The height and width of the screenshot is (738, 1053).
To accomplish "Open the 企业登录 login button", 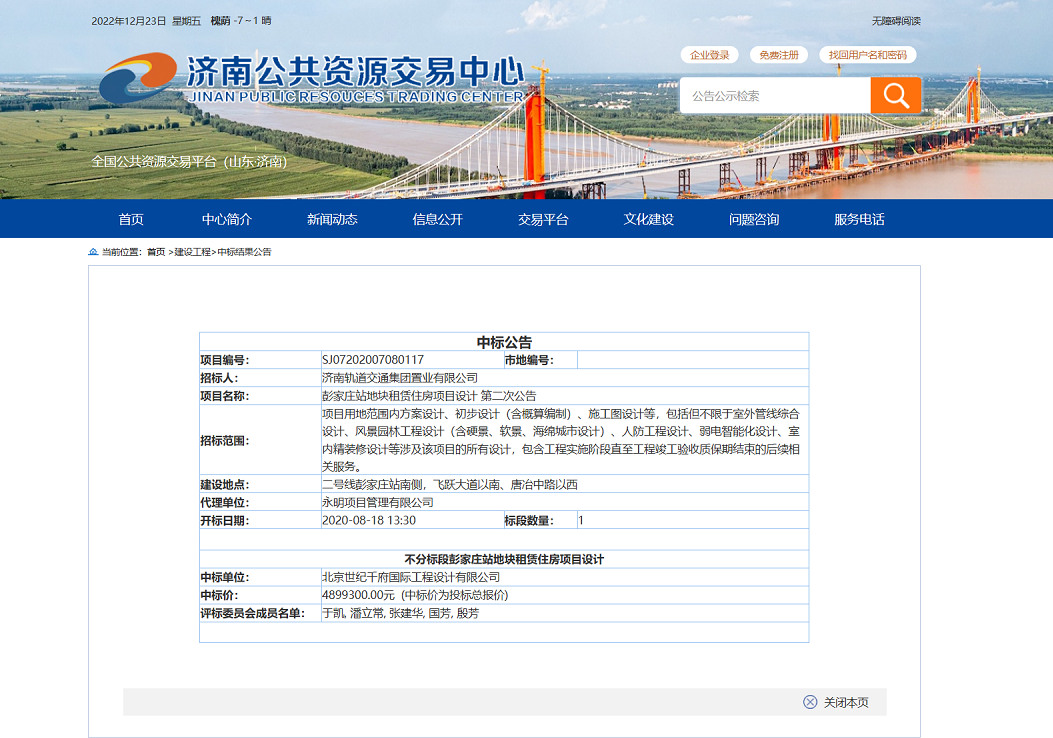I will coord(709,55).
